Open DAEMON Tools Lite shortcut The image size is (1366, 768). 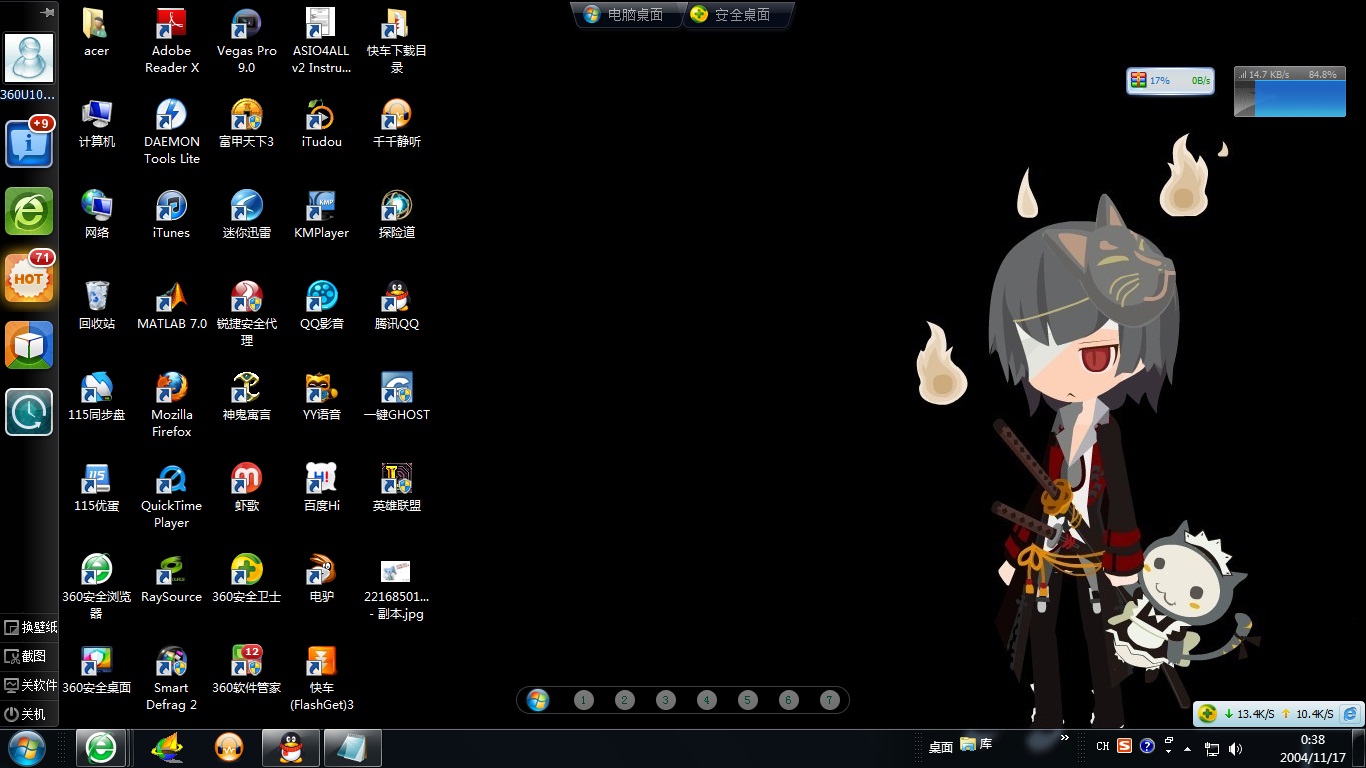coord(171,115)
